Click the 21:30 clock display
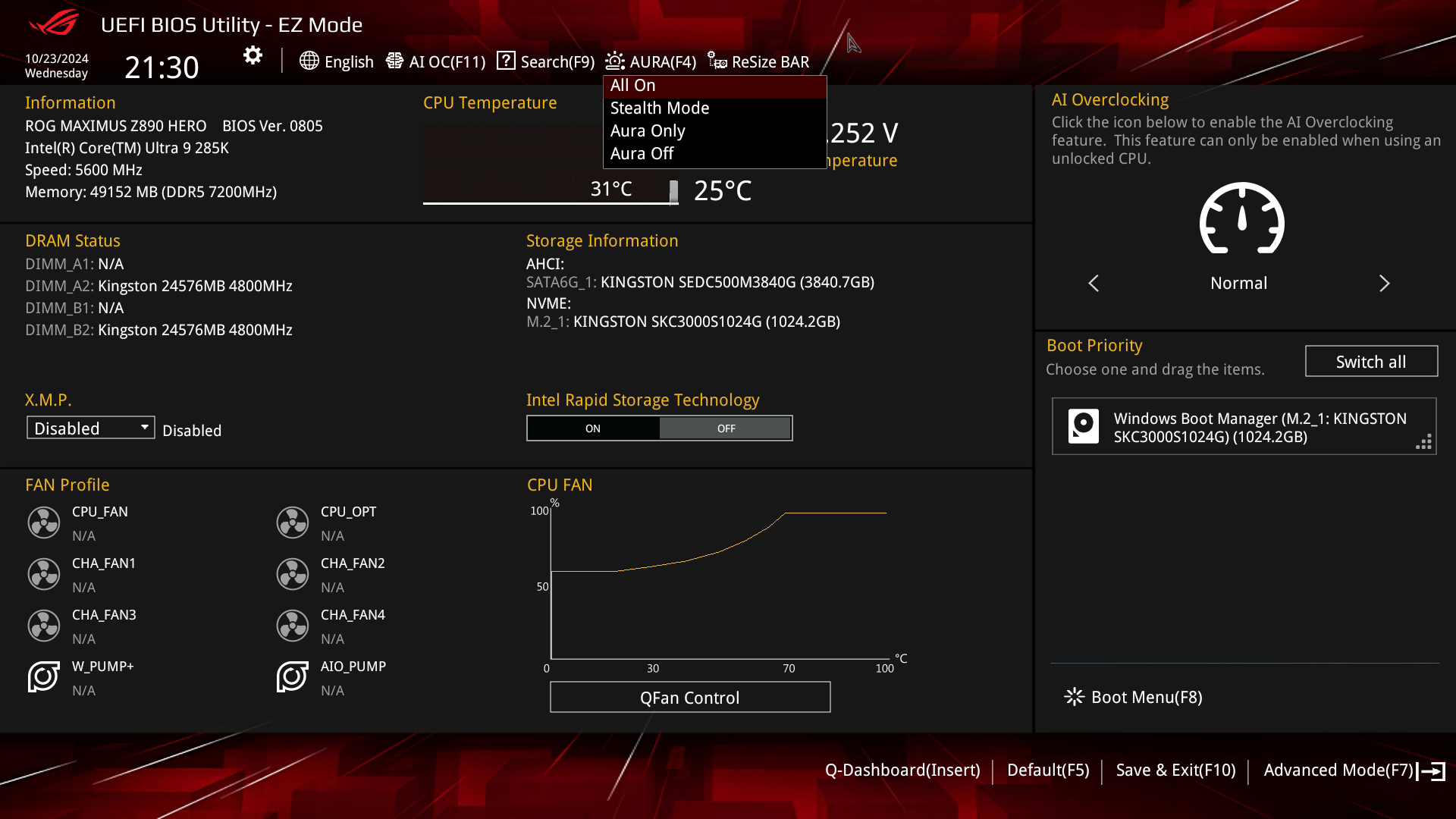The height and width of the screenshot is (819, 1456). 162,67
